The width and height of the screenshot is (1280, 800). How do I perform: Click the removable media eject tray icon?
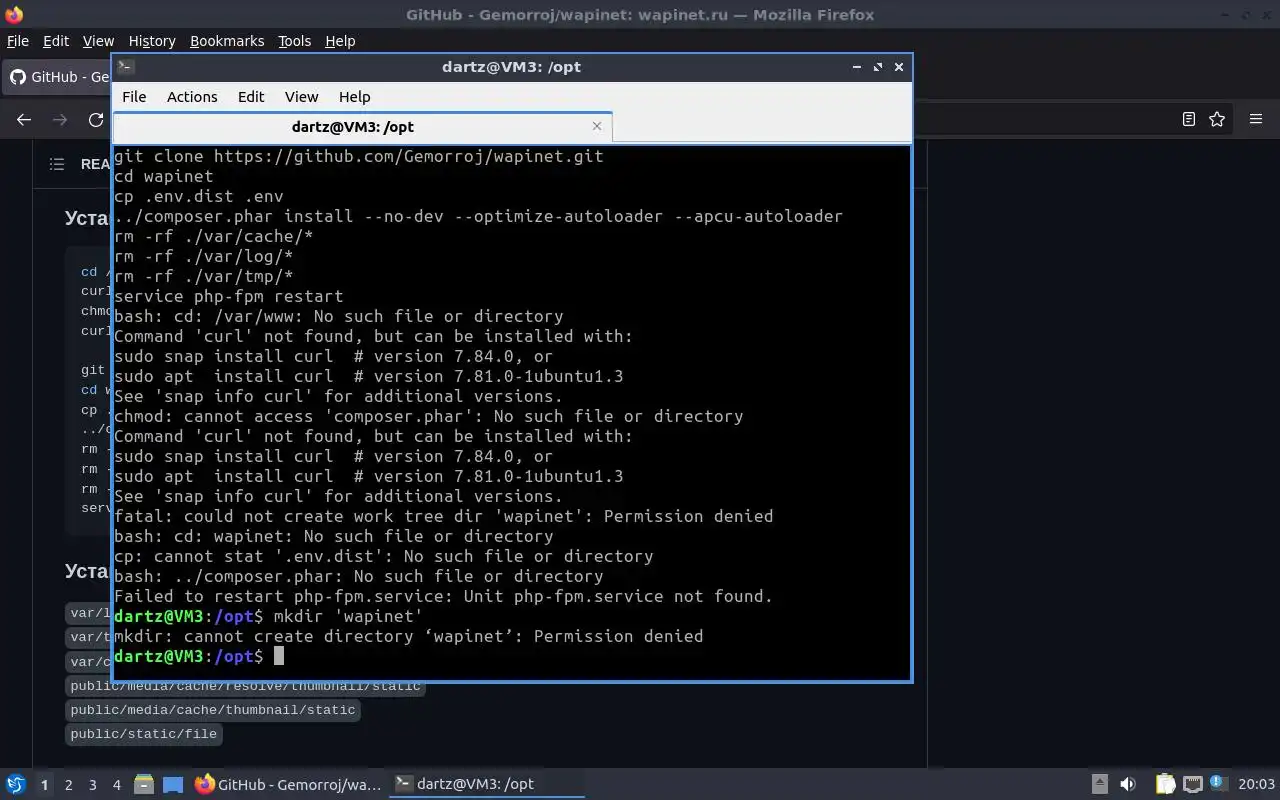point(1099,784)
